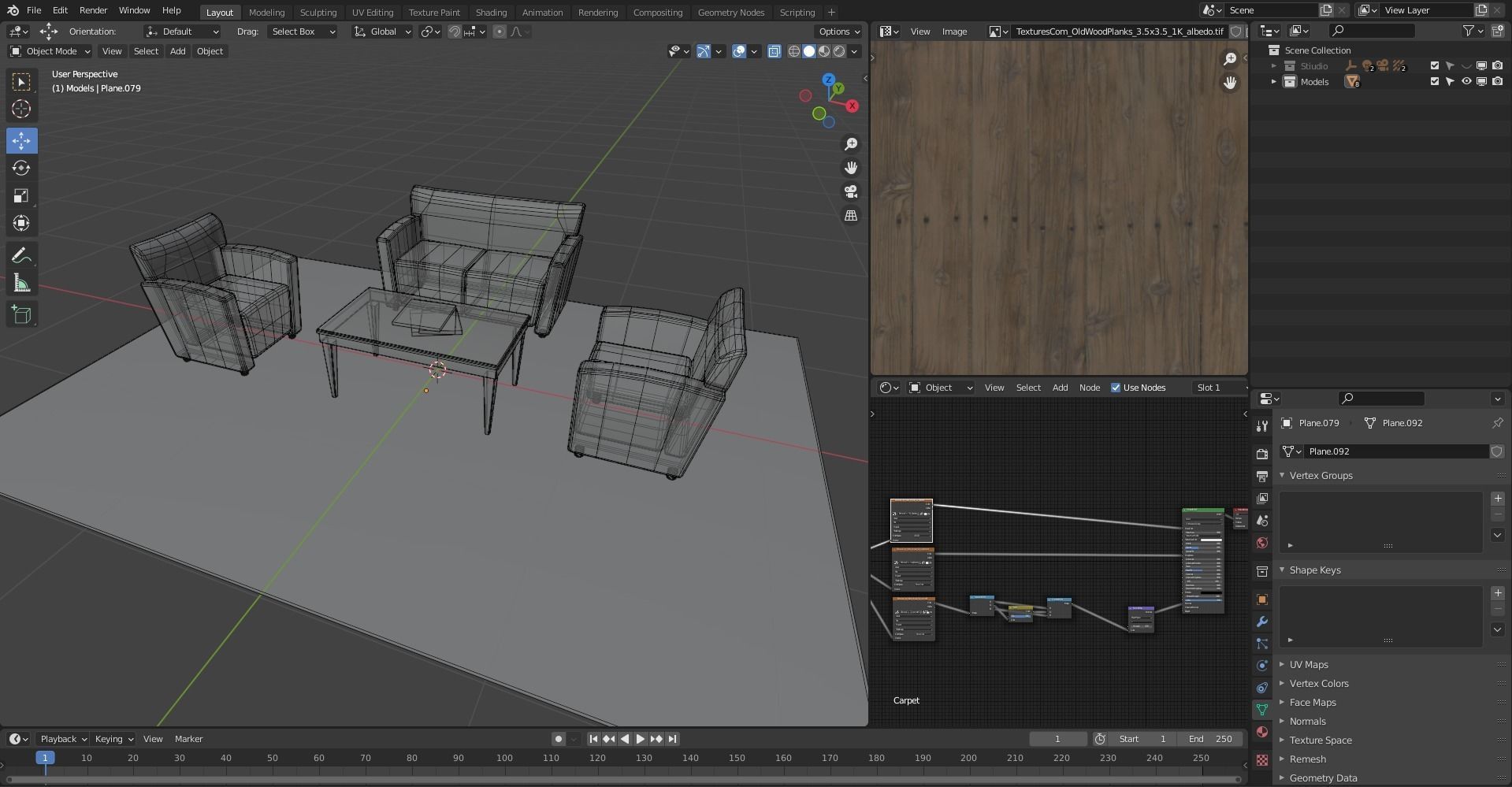This screenshot has width=1512, height=787.
Task: Click the pin icon in properties header
Action: pos(1497,423)
